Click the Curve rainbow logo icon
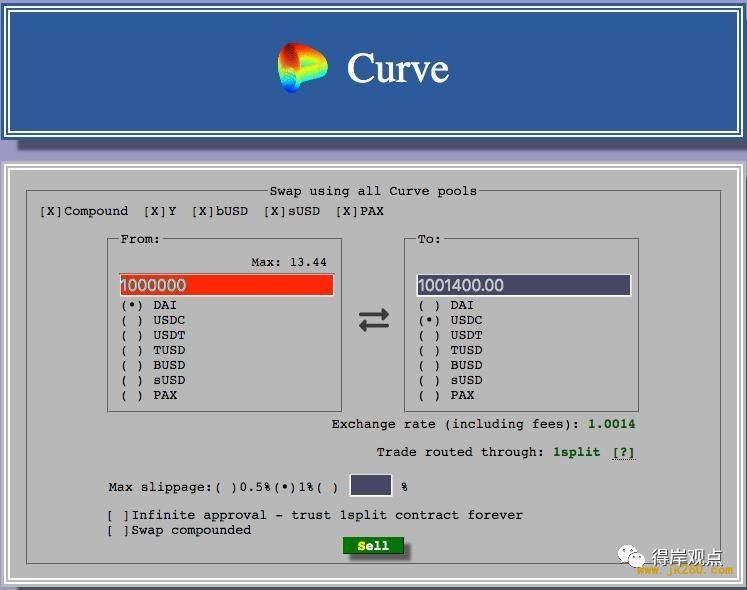Image resolution: width=747 pixels, height=590 pixels. click(303, 67)
